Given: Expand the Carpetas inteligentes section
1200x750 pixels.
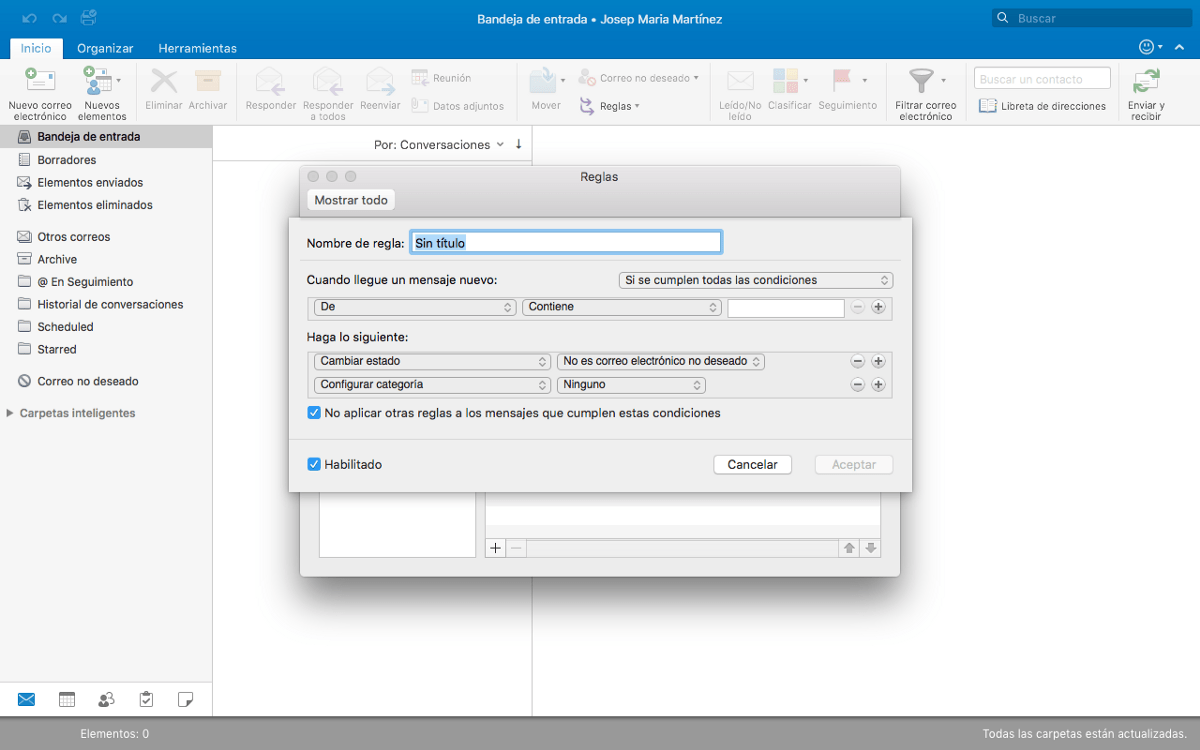Looking at the screenshot, I should pyautogui.click(x=10, y=412).
